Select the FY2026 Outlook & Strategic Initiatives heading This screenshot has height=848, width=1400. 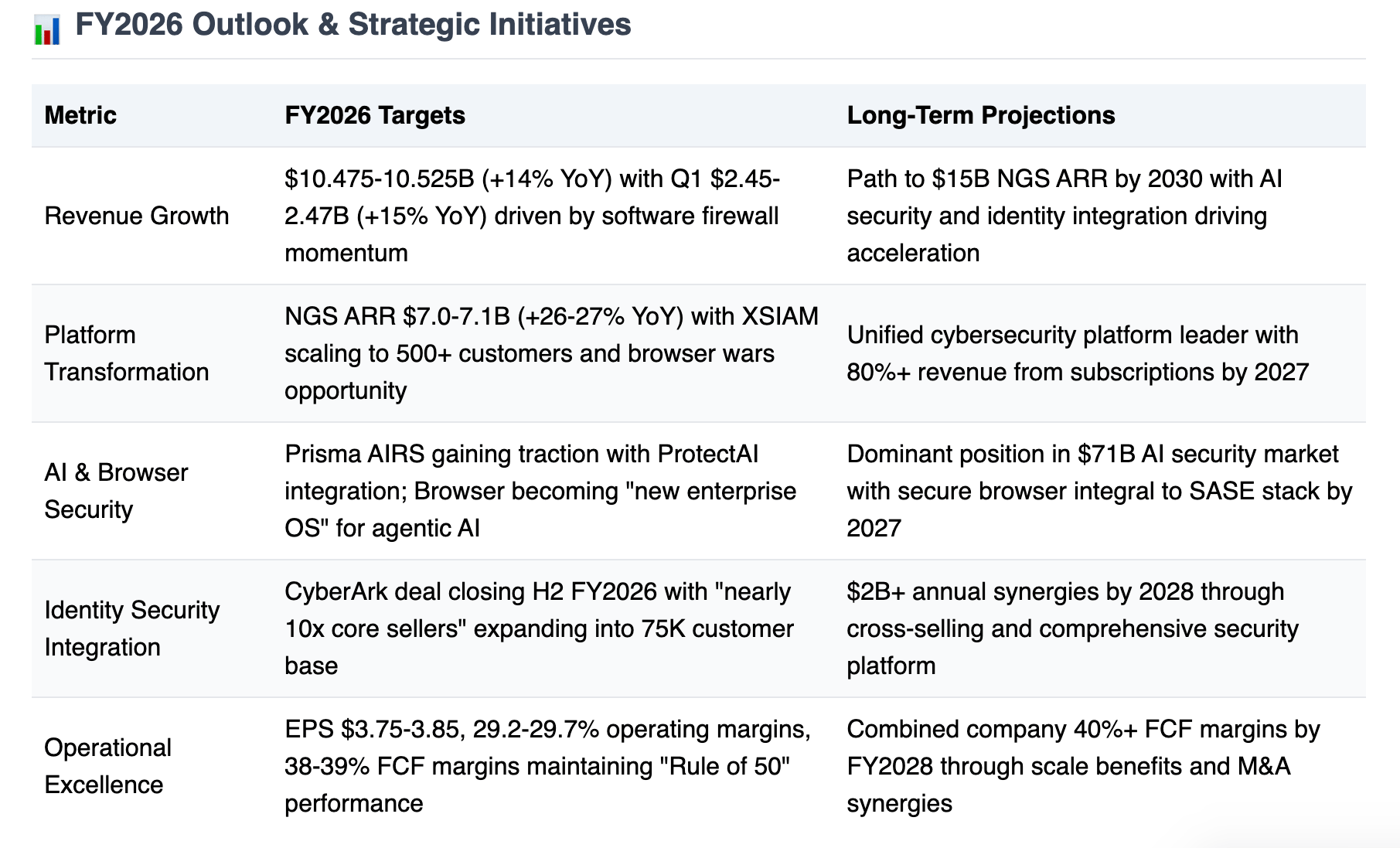(x=353, y=25)
